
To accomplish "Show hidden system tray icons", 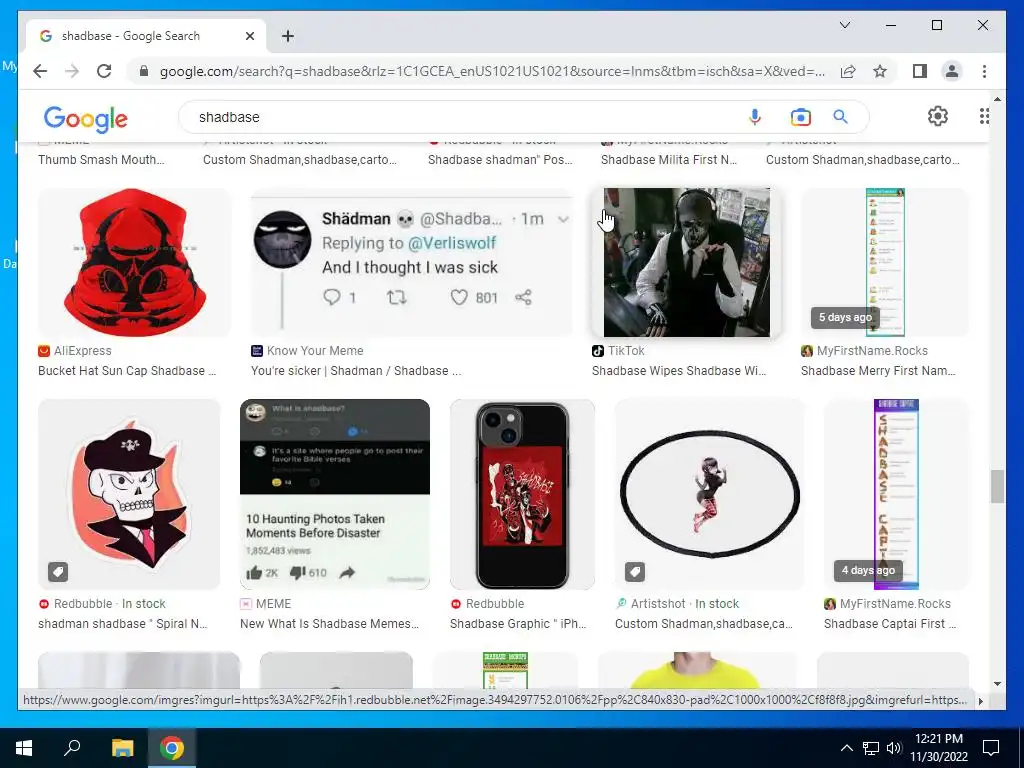I will pos(846,748).
